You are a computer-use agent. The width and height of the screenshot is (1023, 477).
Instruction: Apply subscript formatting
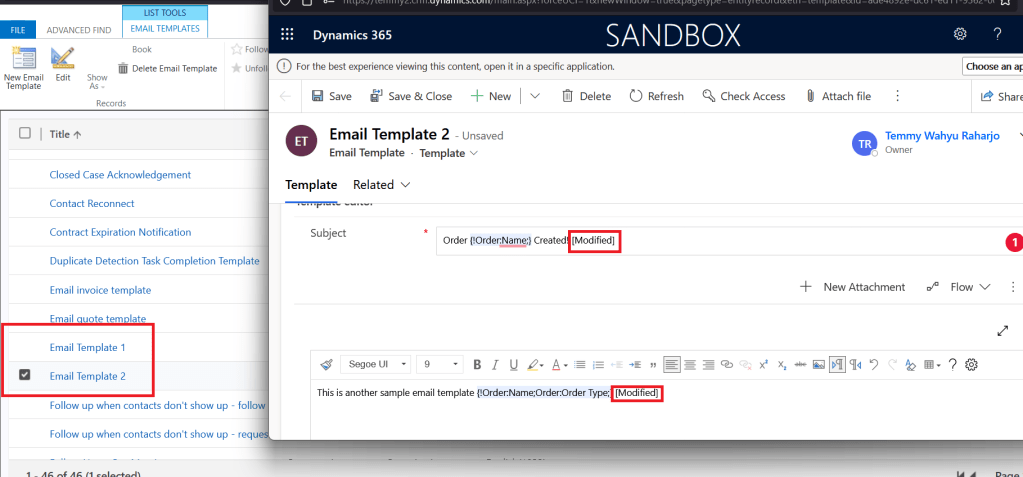[x=782, y=364]
